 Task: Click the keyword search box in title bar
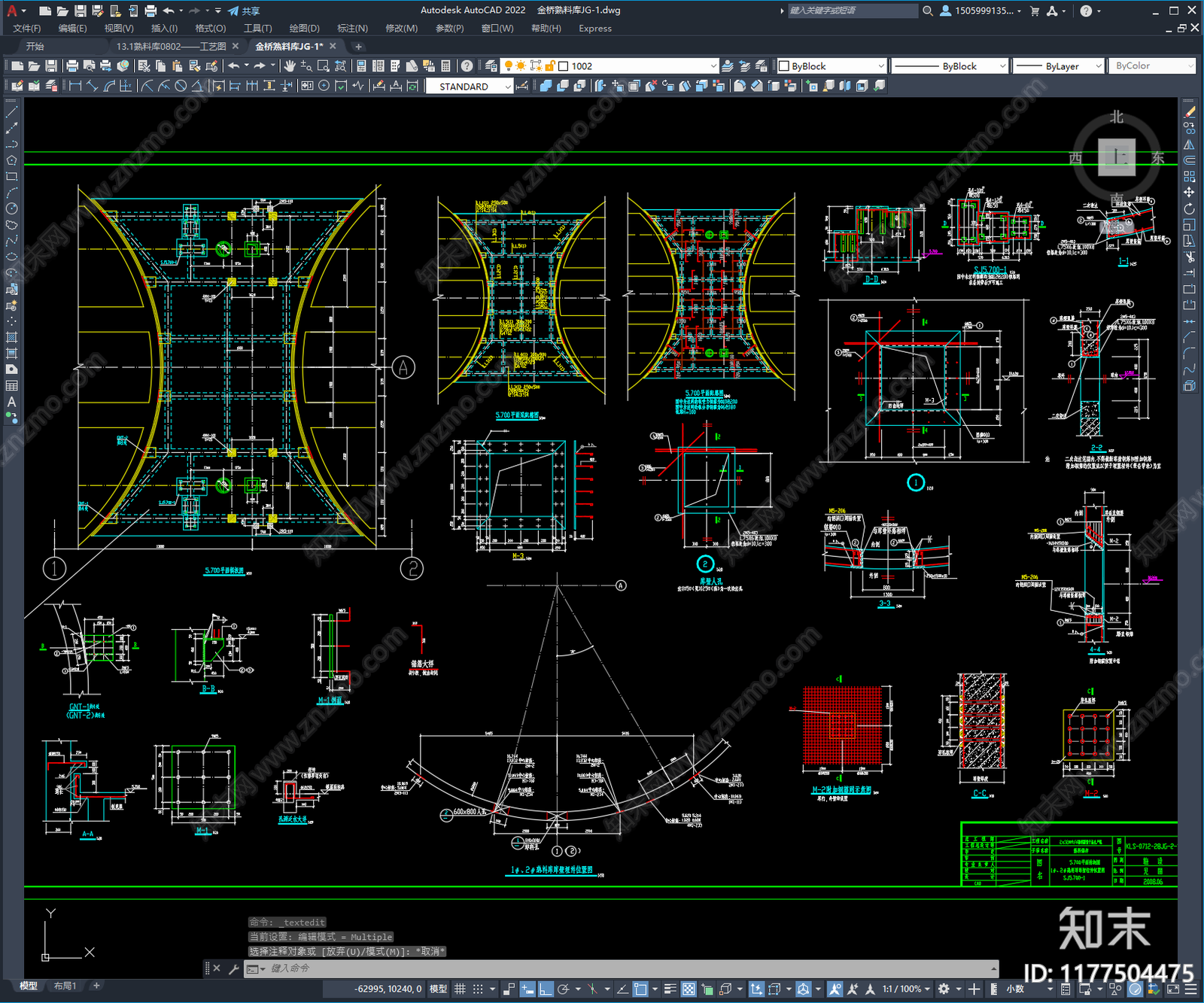pos(853,11)
